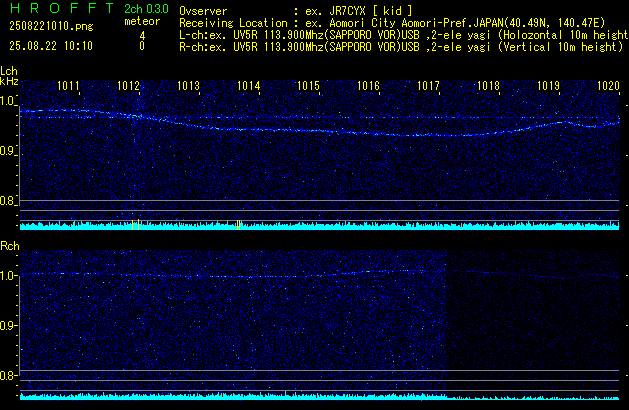The width and height of the screenshot is (629, 410).
Task: Click the yellow meteor marker near 1014
Action: (238, 225)
